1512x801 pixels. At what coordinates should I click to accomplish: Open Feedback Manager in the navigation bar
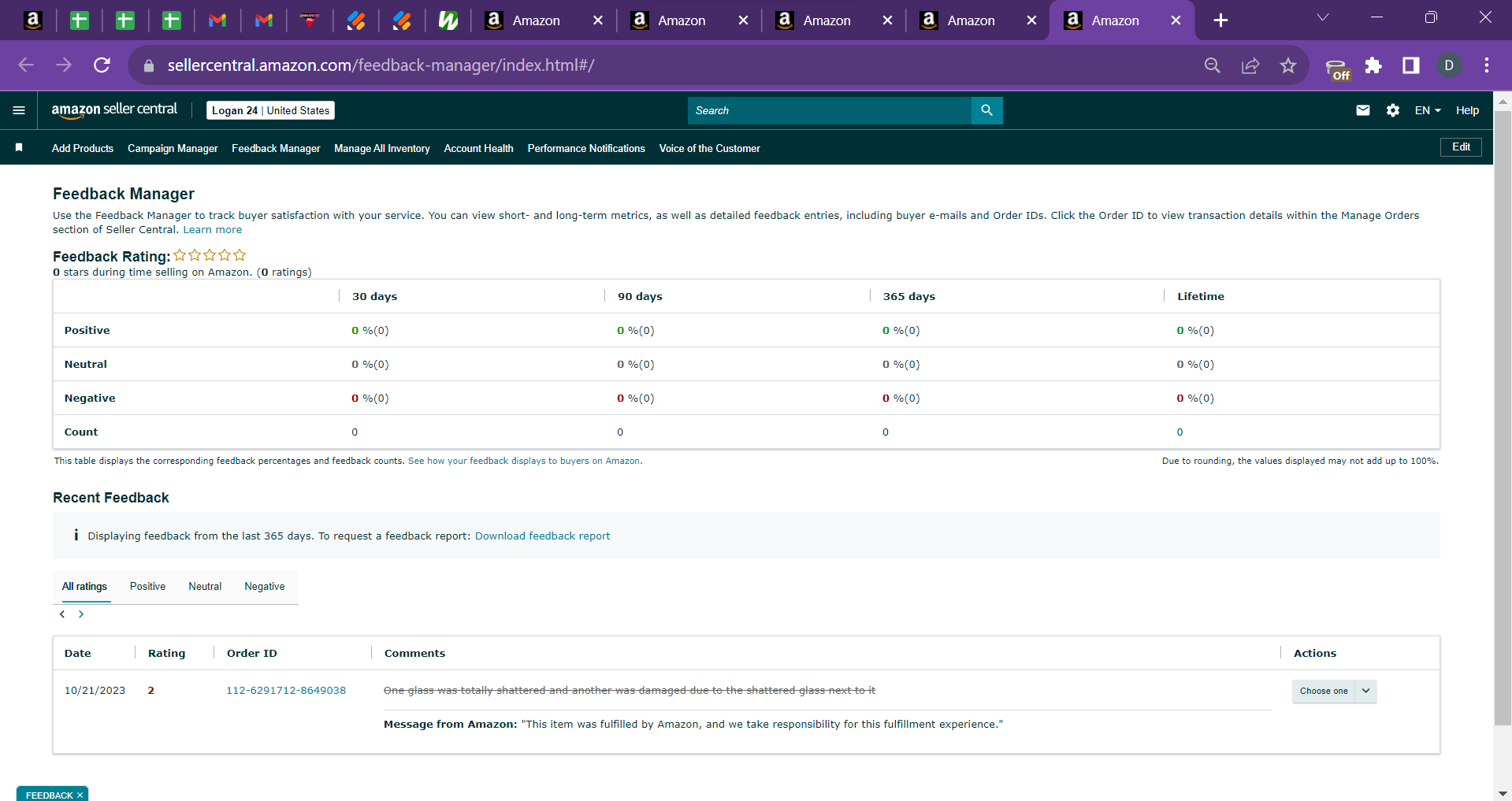pos(276,148)
